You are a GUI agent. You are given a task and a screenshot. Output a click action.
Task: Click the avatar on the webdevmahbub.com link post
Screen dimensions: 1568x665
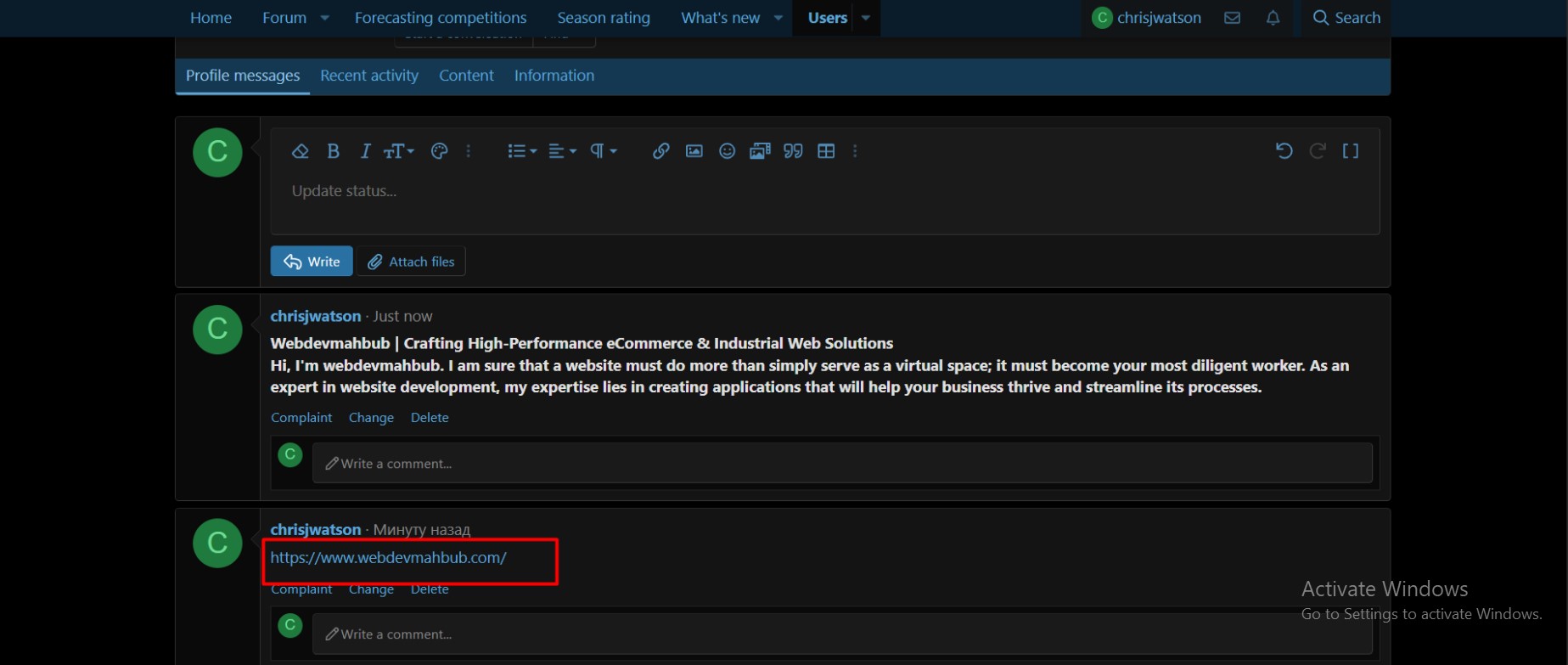(x=217, y=543)
